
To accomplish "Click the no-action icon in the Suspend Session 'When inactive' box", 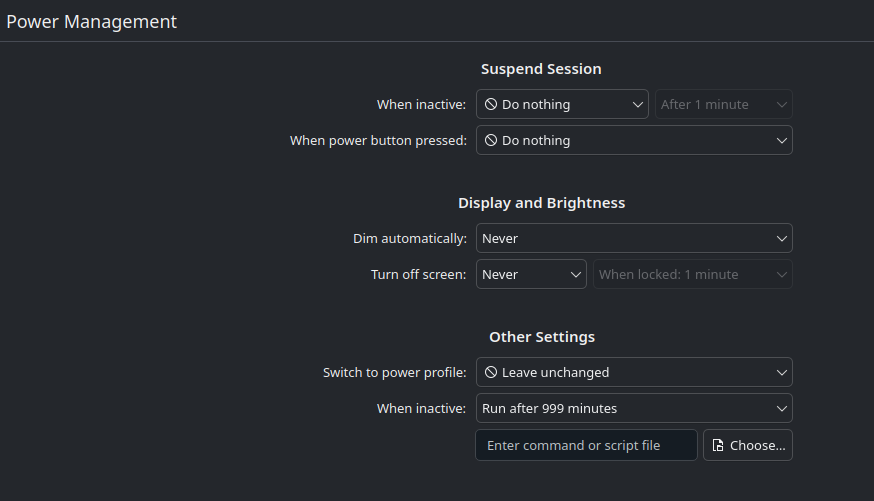I will coord(491,104).
